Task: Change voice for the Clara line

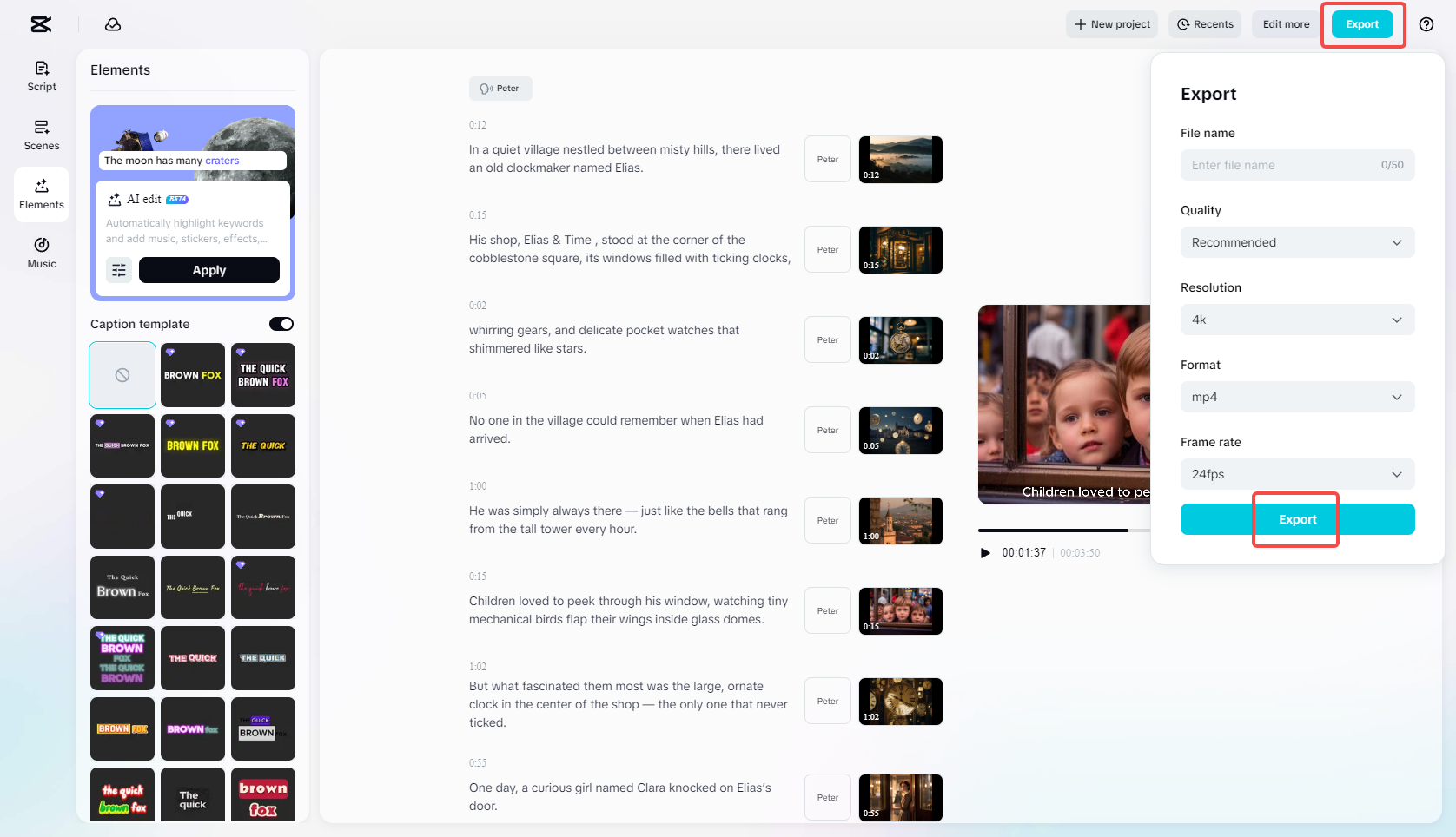Action: pos(828,798)
